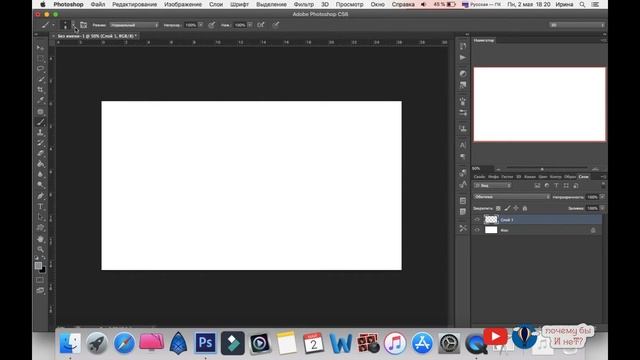Select the Shape tool
640x360 pixels.
click(x=40, y=228)
